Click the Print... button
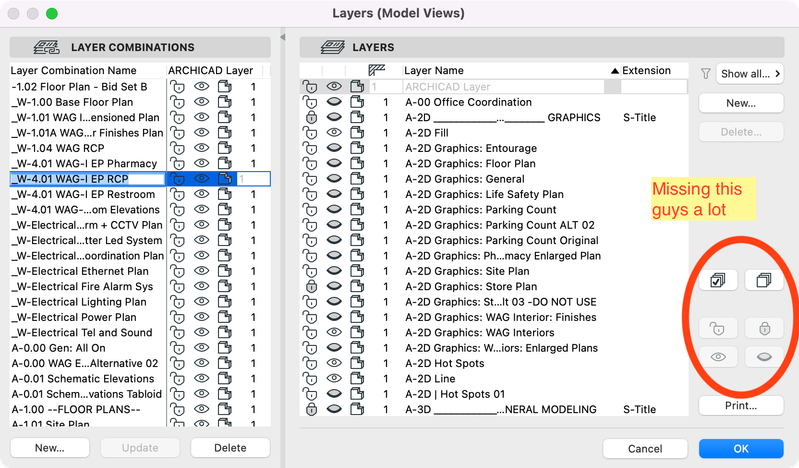 (741, 406)
